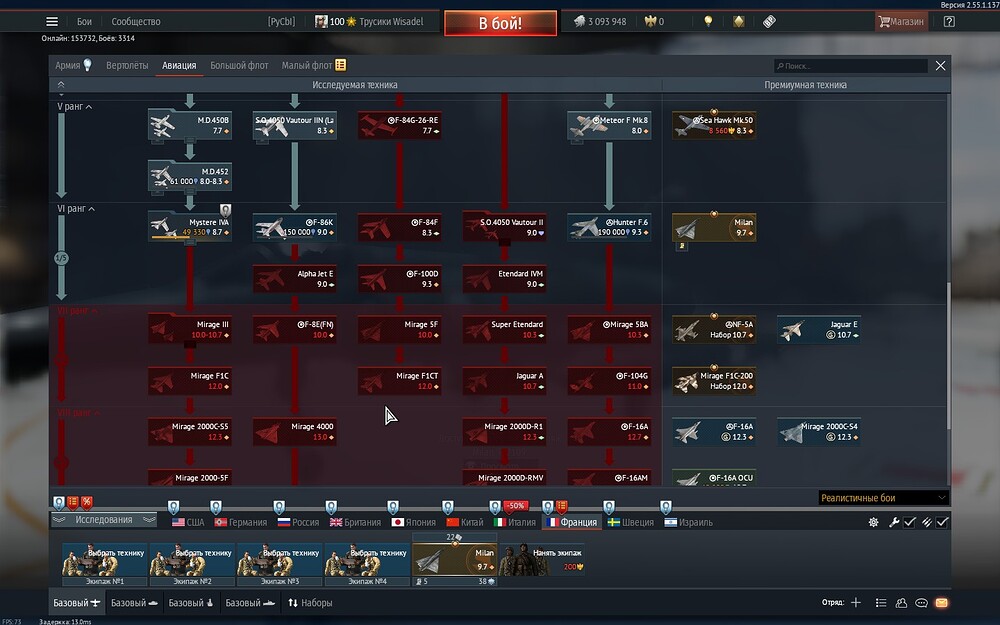Select the Super Etendard vehicle card
Image resolution: width=1000 pixels, height=625 pixels.
click(x=504, y=330)
